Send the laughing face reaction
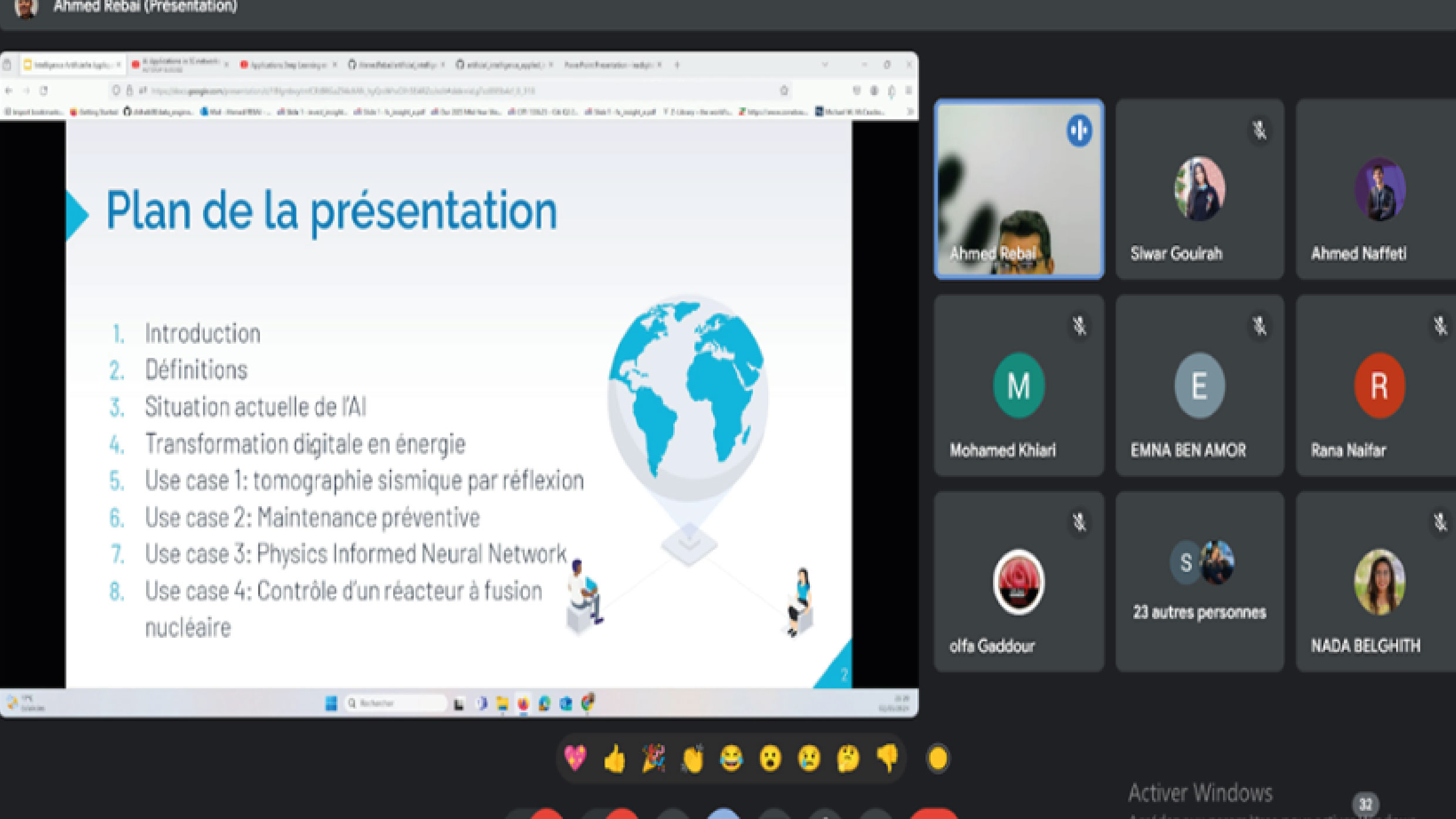Viewport: 1456px width, 819px height. (731, 759)
